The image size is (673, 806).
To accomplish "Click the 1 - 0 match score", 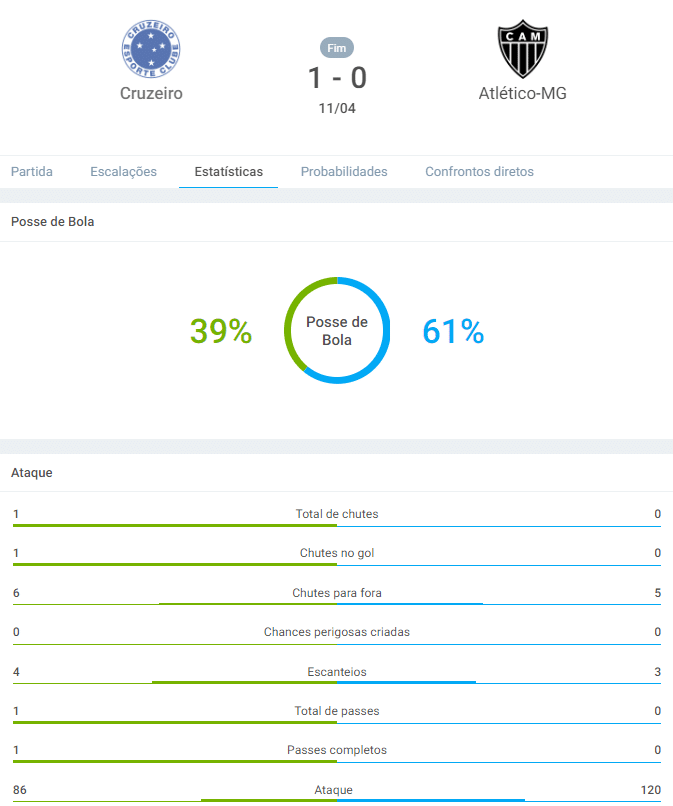I will (337, 78).
